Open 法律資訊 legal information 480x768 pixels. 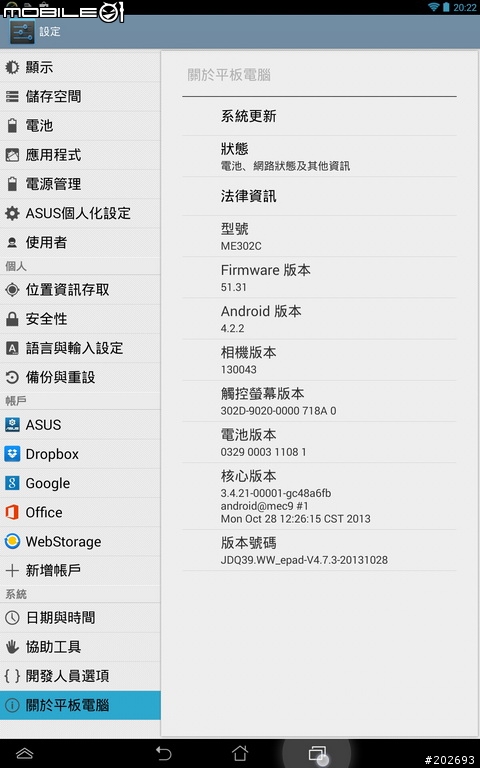coord(319,196)
